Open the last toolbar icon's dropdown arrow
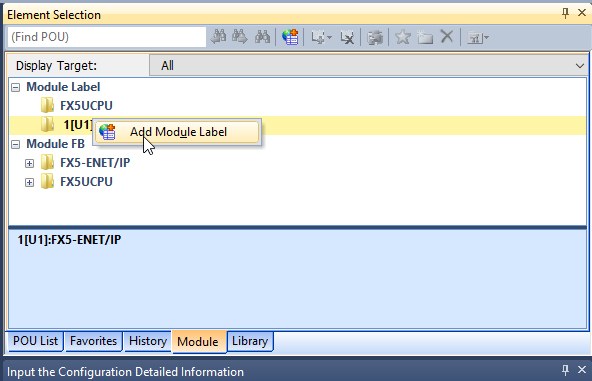This screenshot has width=592, height=381. click(x=486, y=37)
